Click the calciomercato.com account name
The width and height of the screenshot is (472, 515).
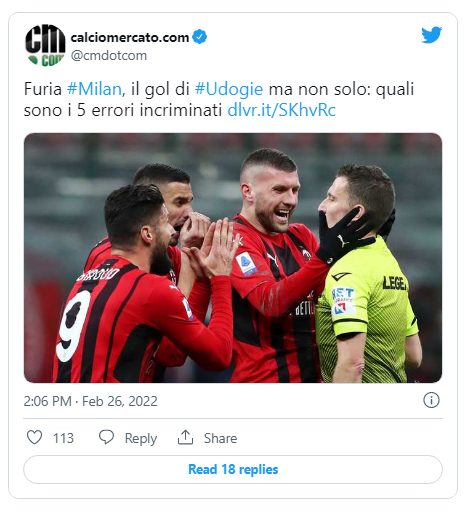[130, 37]
